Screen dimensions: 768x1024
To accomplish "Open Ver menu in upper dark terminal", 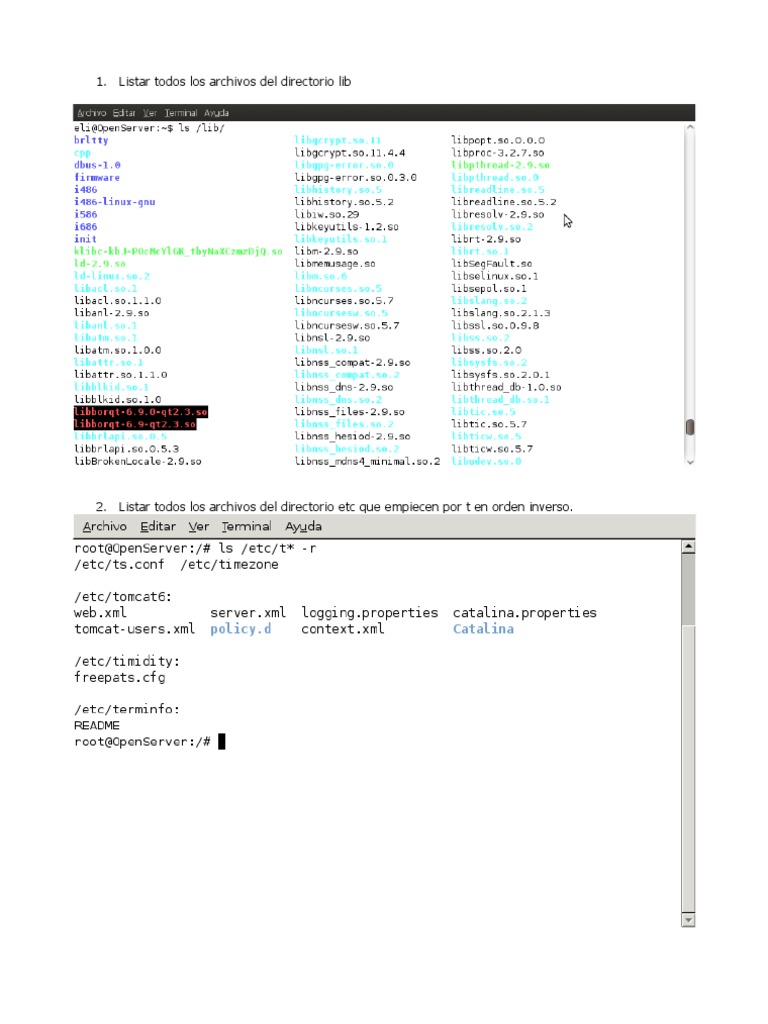I will tap(150, 113).
